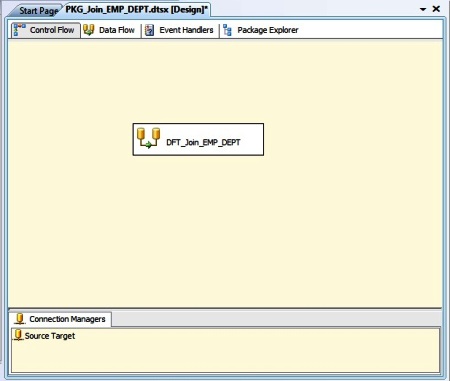
Task: Select the PKG_Join_EMP_DEPT.dtsx design tab
Action: tap(136, 9)
